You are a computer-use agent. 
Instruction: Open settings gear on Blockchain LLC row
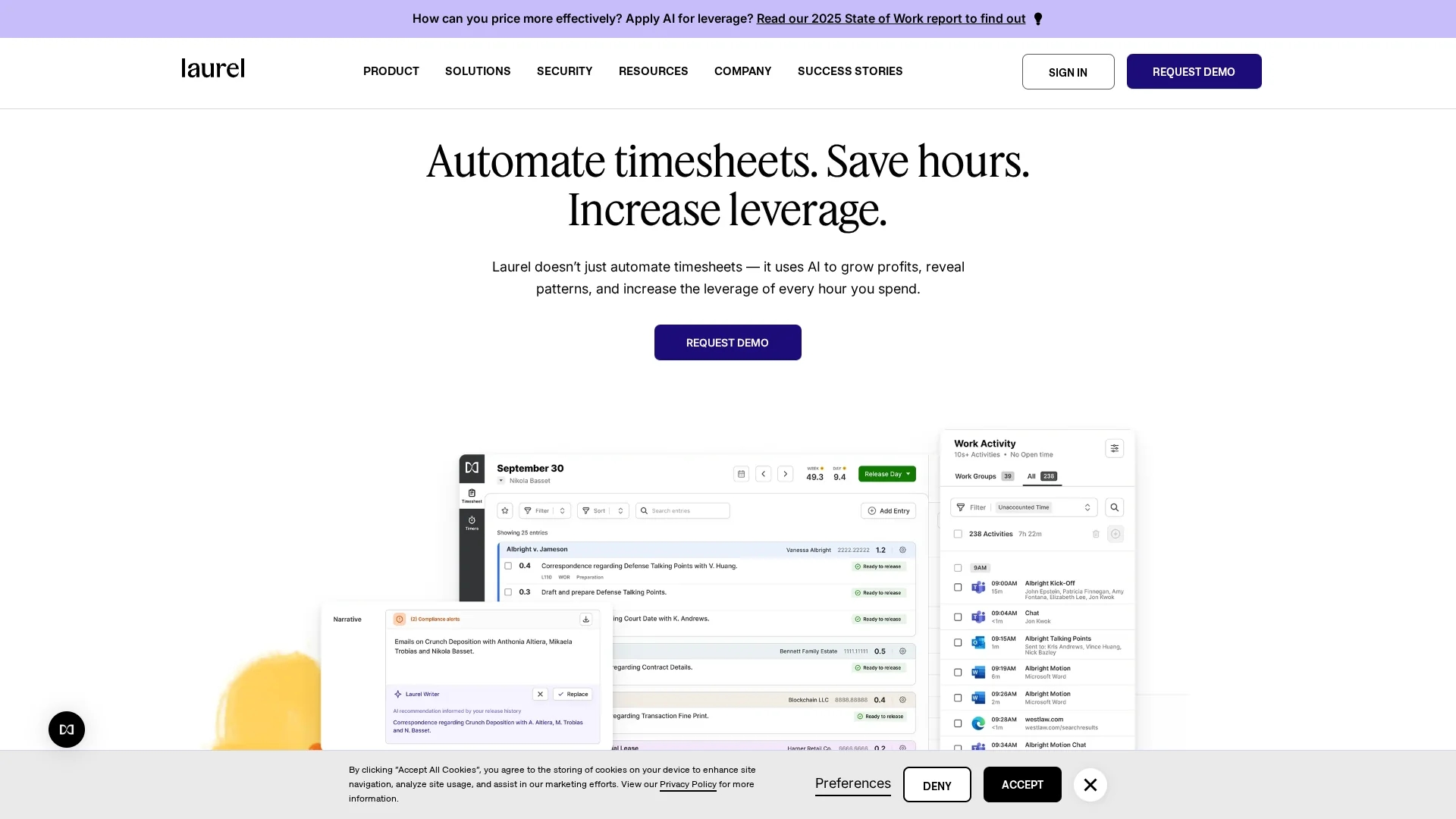pos(902,700)
